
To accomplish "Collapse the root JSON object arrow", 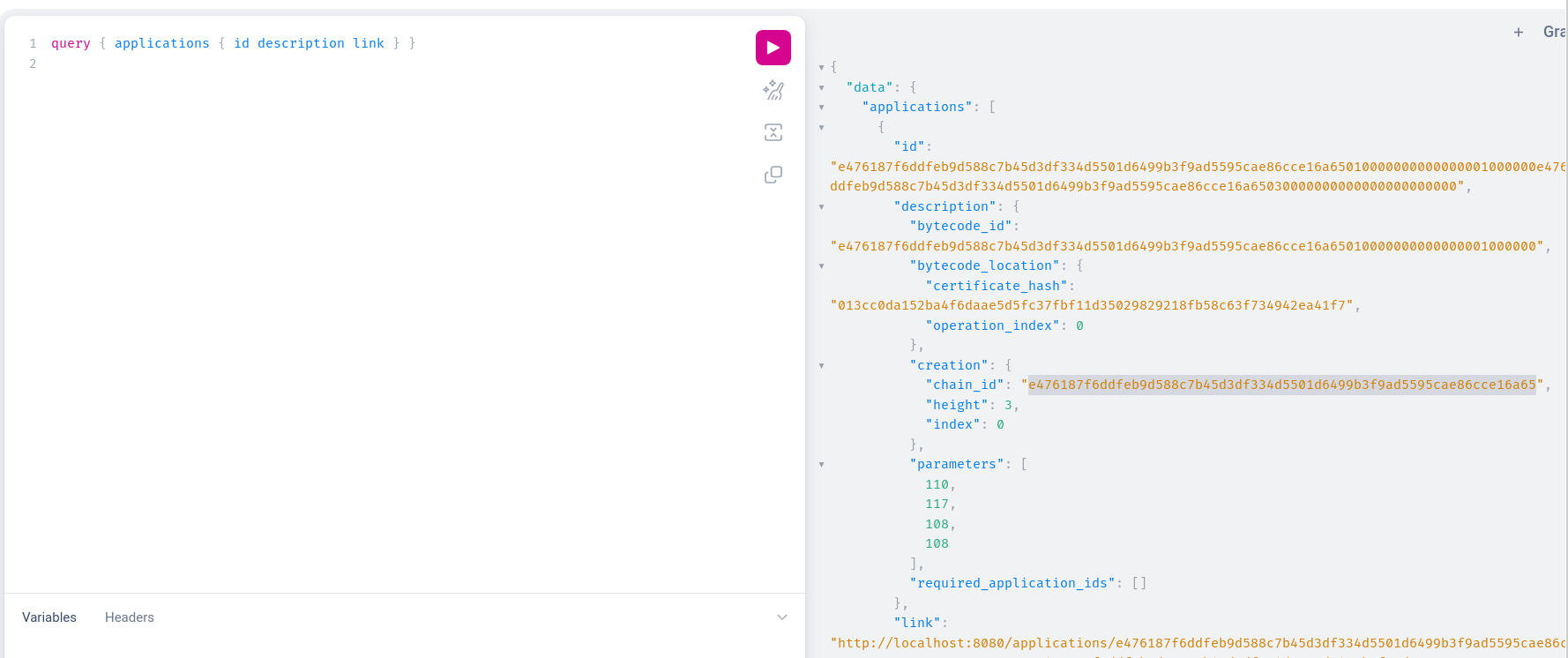I will [x=822, y=67].
